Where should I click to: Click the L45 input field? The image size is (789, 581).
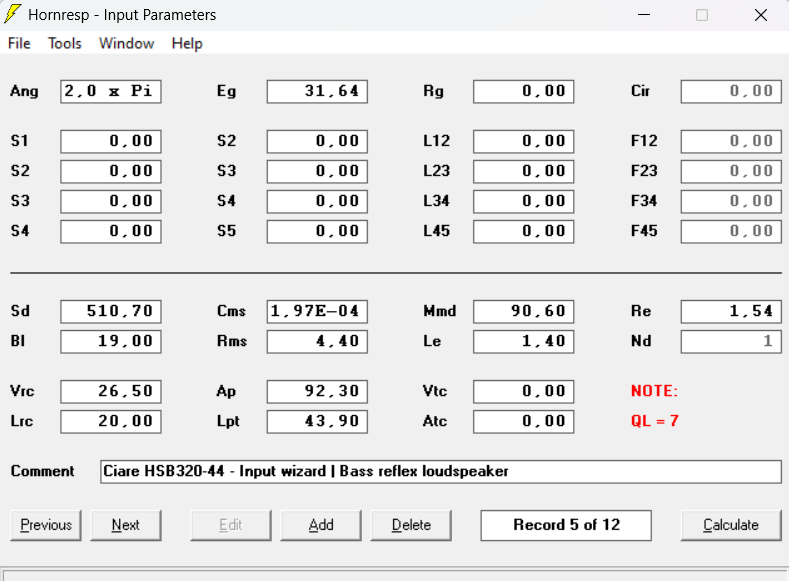523,231
